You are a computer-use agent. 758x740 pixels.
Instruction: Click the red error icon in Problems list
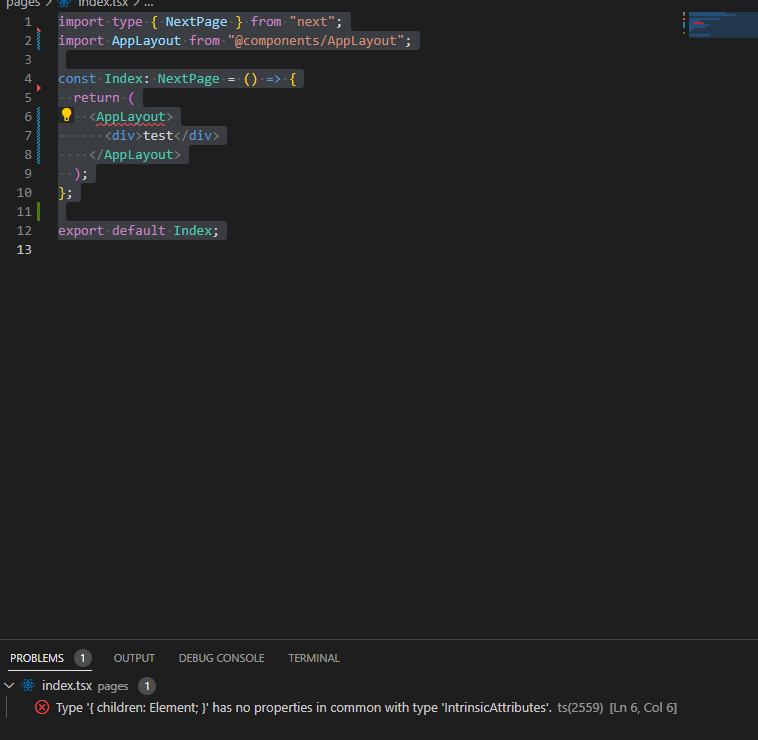(42, 708)
